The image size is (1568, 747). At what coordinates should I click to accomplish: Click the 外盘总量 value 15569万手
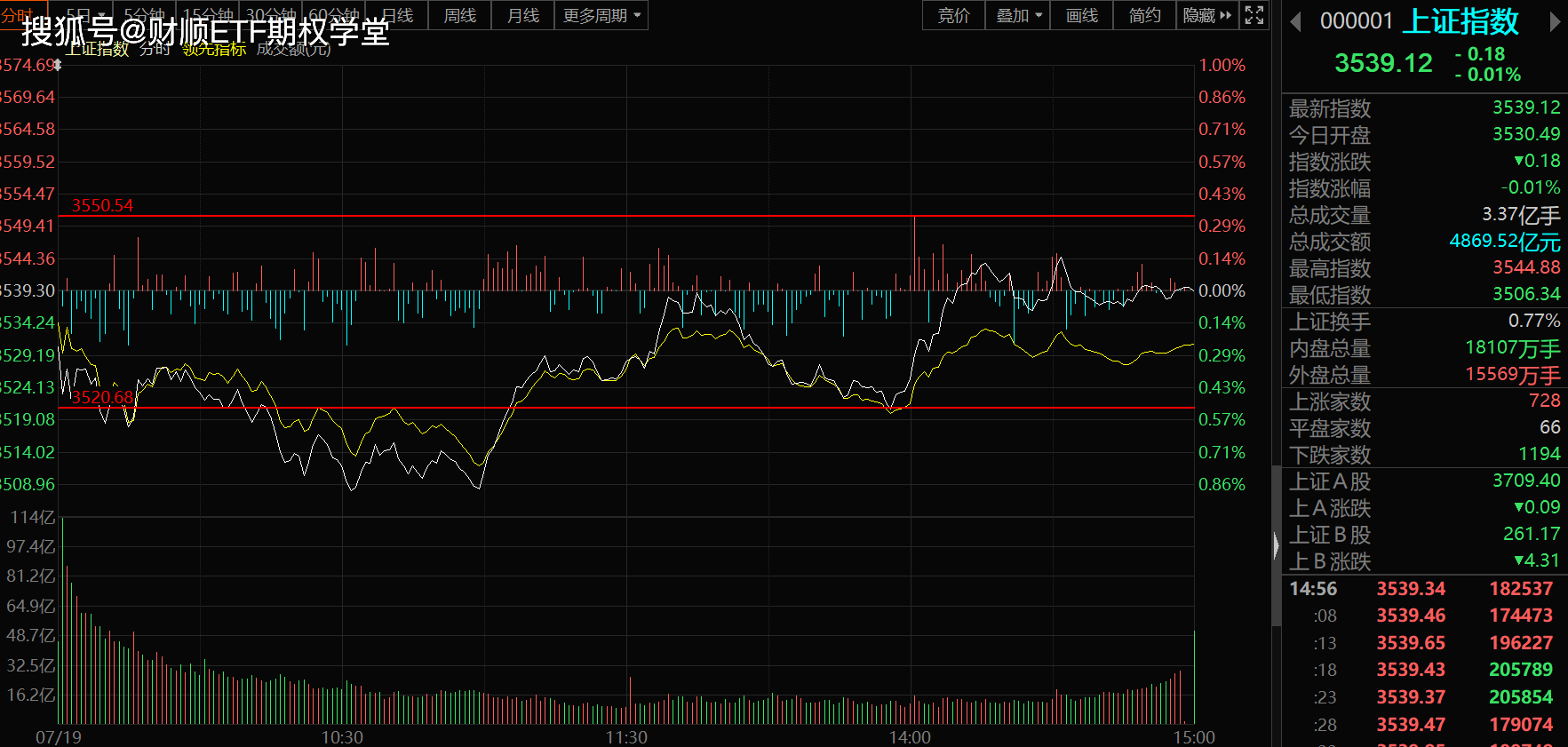point(1513,375)
